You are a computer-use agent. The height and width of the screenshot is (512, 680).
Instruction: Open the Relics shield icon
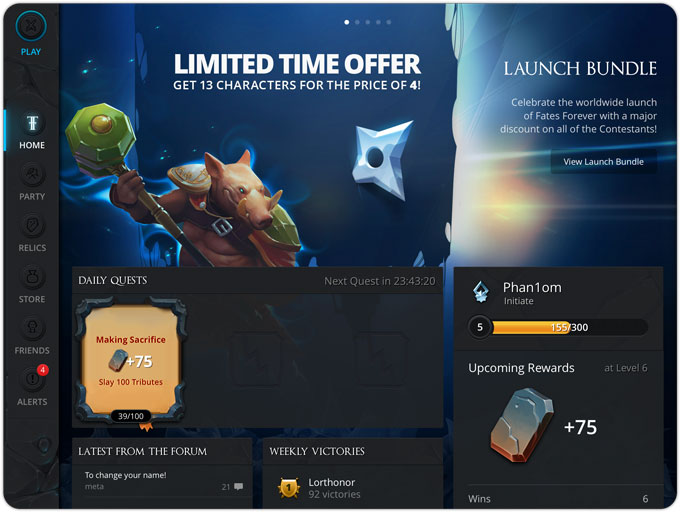(32, 225)
